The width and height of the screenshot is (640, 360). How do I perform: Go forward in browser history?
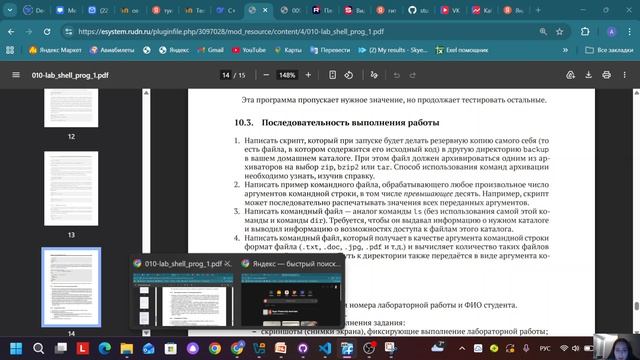point(29,31)
